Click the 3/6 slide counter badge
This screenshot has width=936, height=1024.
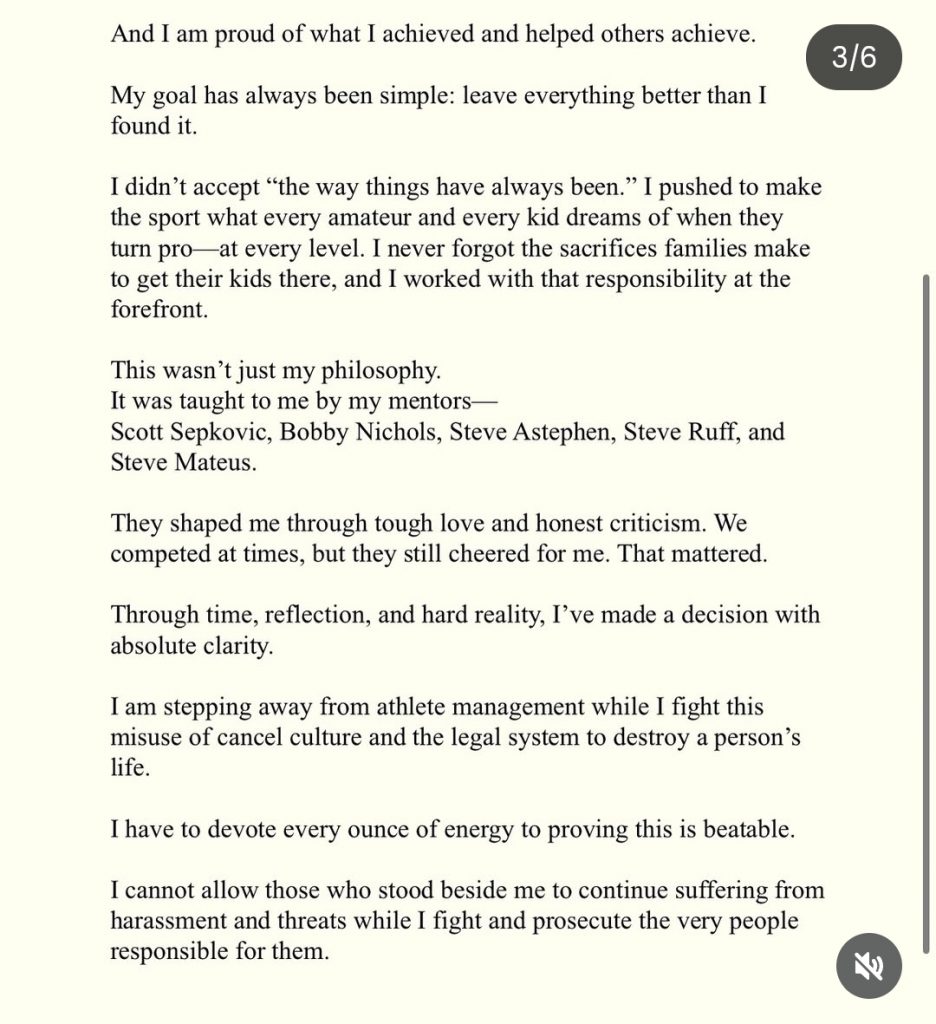[853, 57]
